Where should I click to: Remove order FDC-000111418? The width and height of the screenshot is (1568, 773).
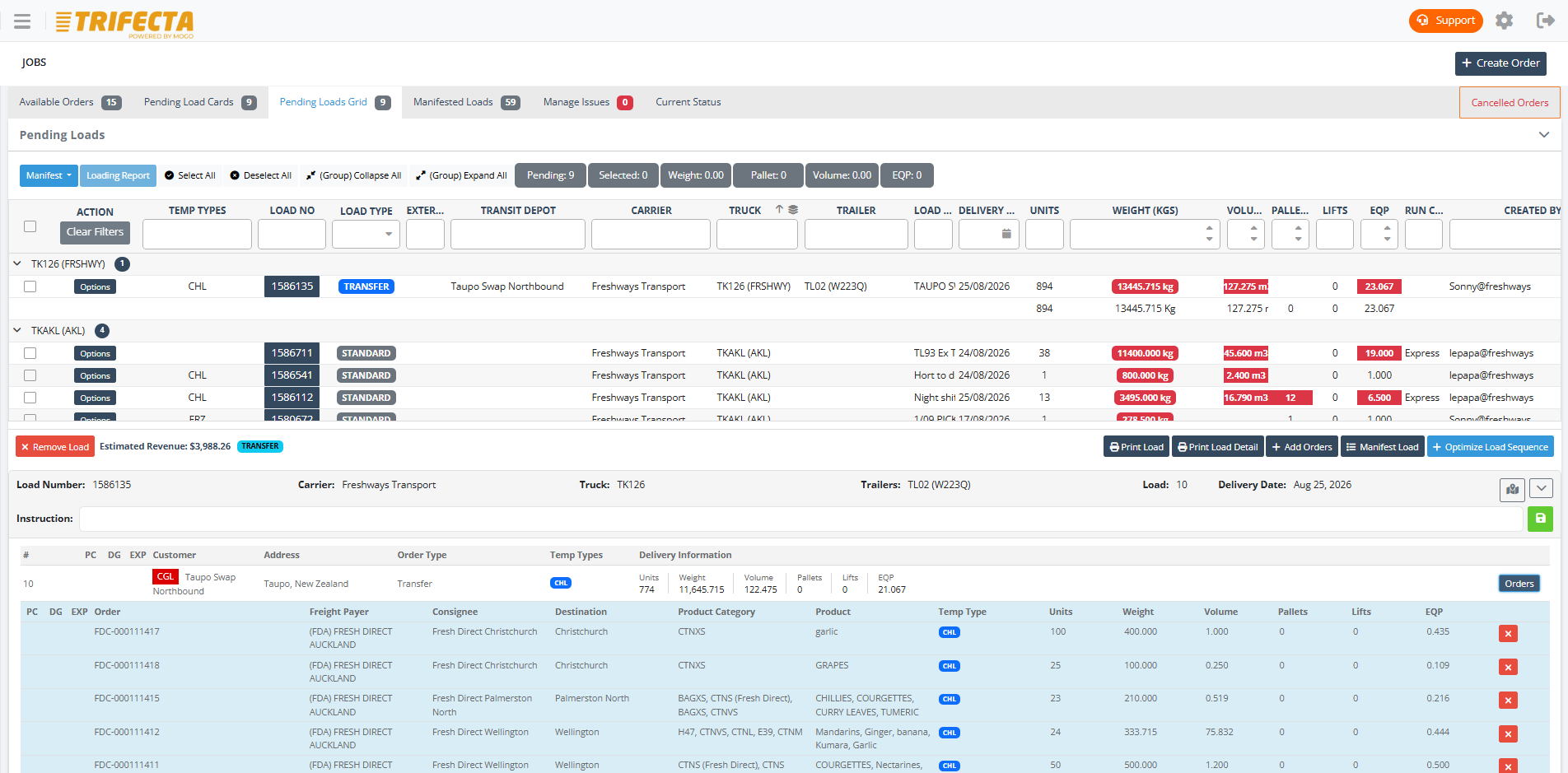tap(1508, 667)
